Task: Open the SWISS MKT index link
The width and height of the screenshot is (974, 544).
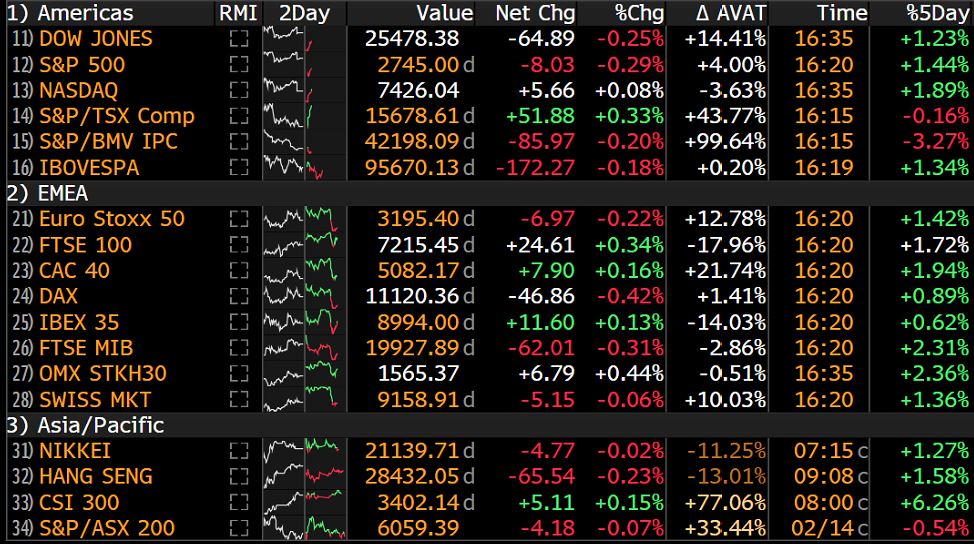Action: 95,399
